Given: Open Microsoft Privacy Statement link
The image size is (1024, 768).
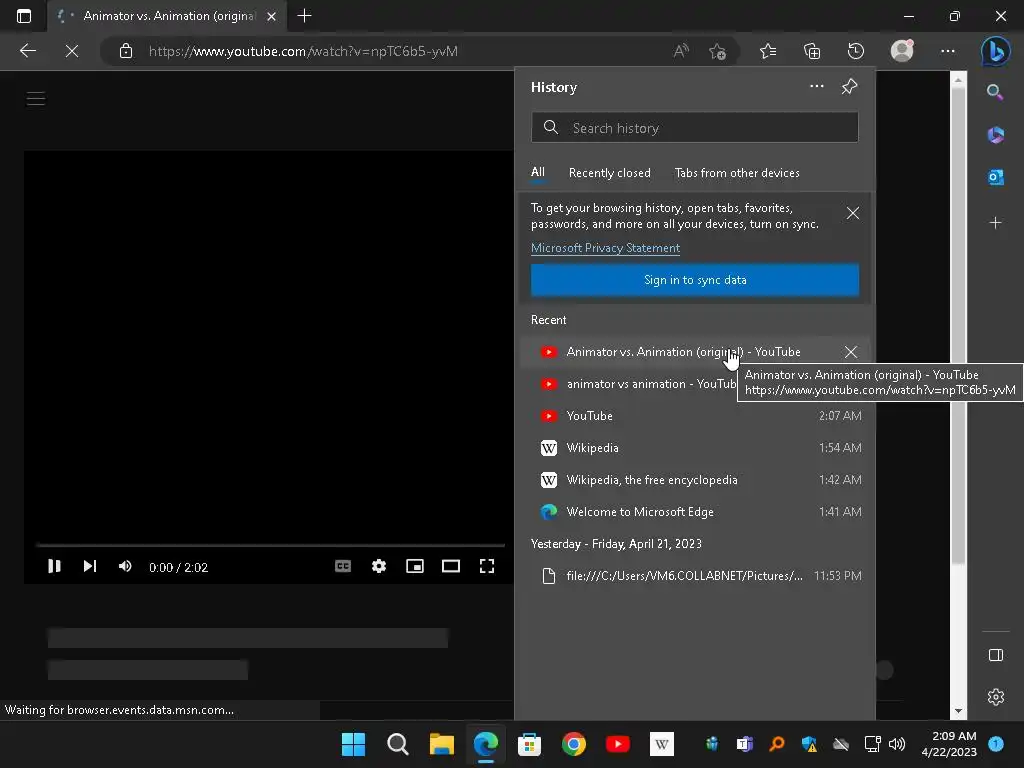Looking at the screenshot, I should [x=605, y=248].
